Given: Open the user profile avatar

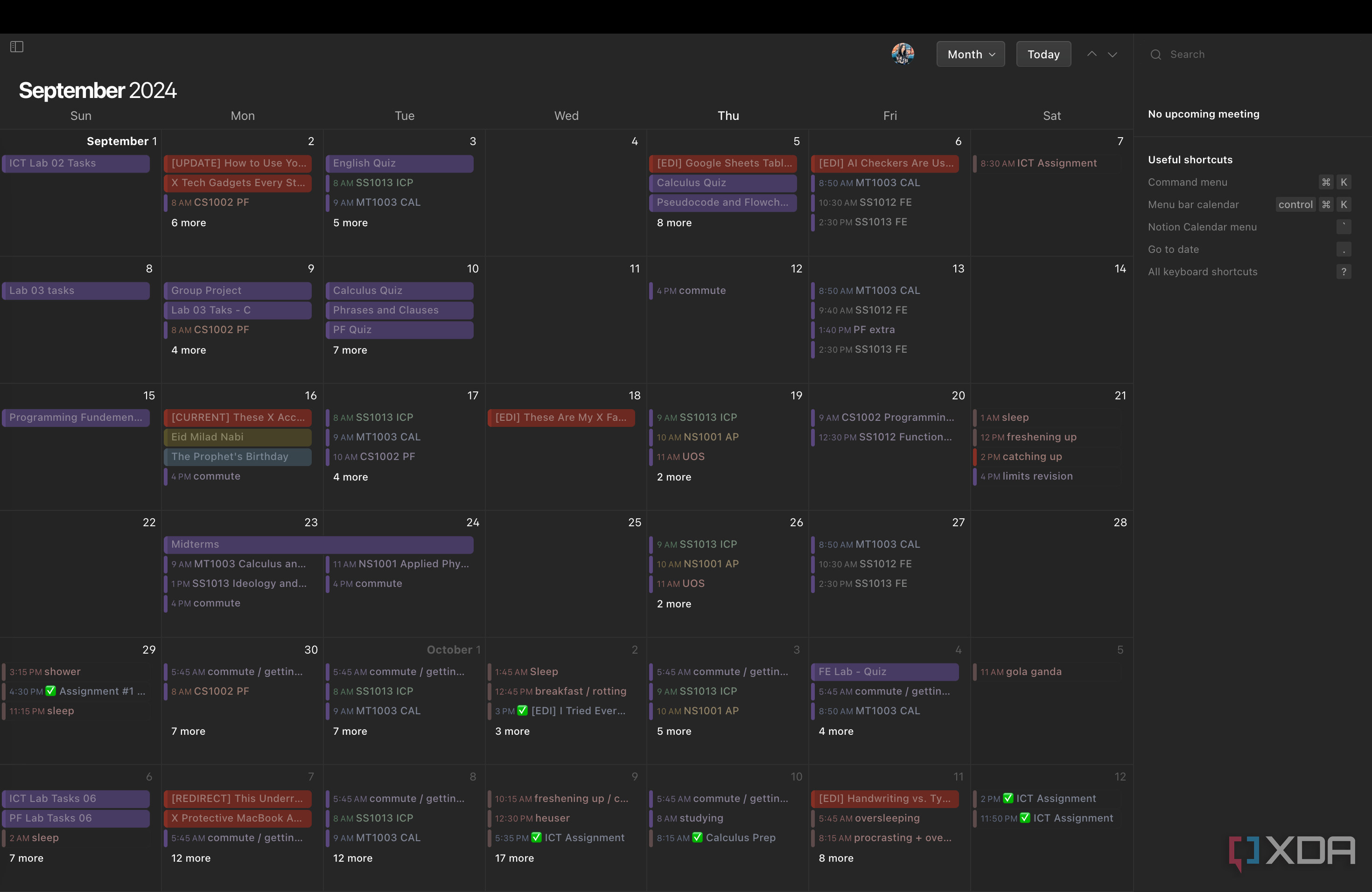Looking at the screenshot, I should [902, 54].
